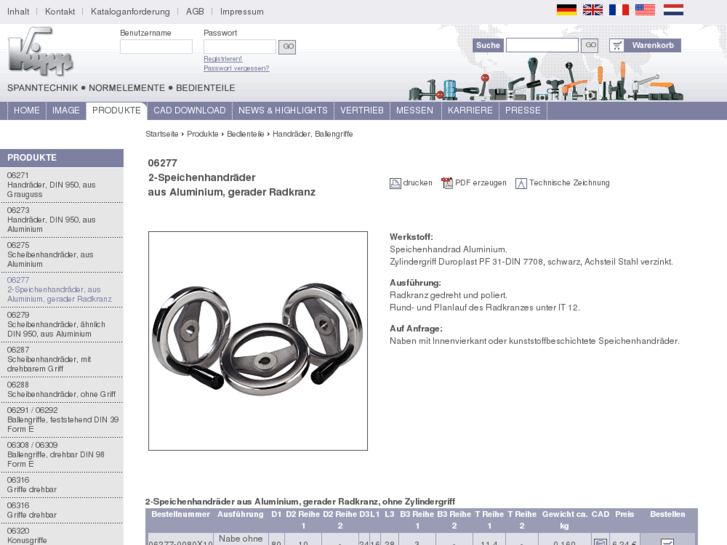Image resolution: width=727 pixels, height=545 pixels.
Task: Open 06271 Handräder aus Grauguss
Action: point(62,185)
